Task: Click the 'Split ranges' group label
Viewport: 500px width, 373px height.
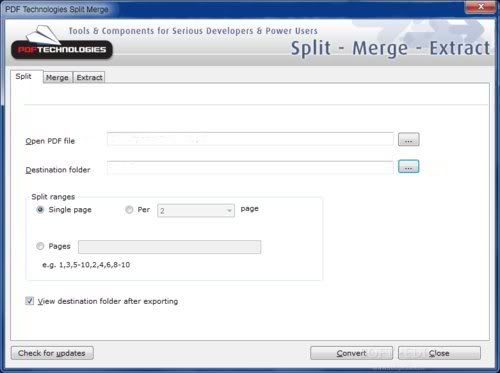Action: coord(53,197)
